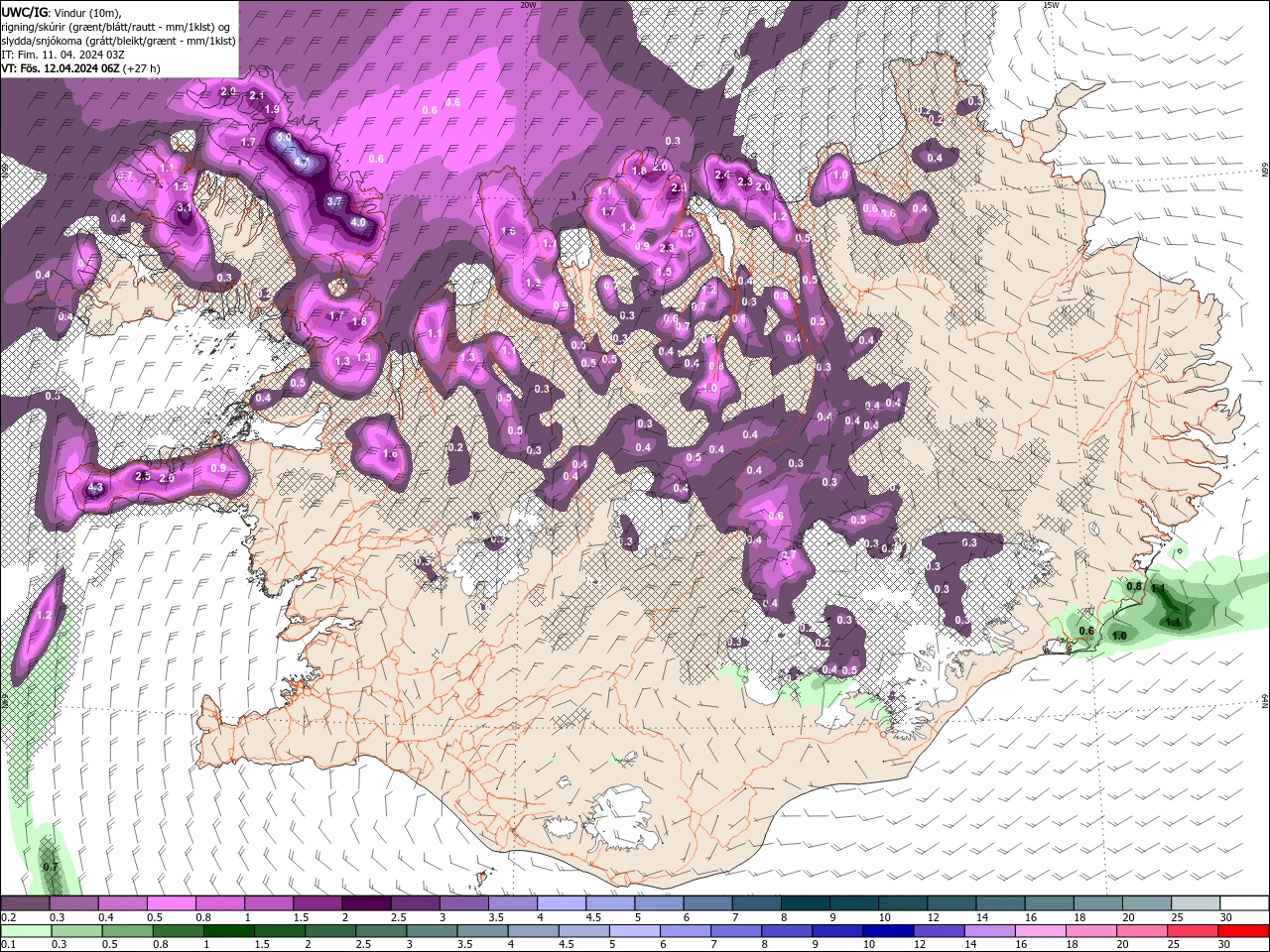Viewport: 1270px width, 952px height.
Task: Click rain legend swatch between 16 and 18
Action: pyautogui.click(x=1042, y=930)
